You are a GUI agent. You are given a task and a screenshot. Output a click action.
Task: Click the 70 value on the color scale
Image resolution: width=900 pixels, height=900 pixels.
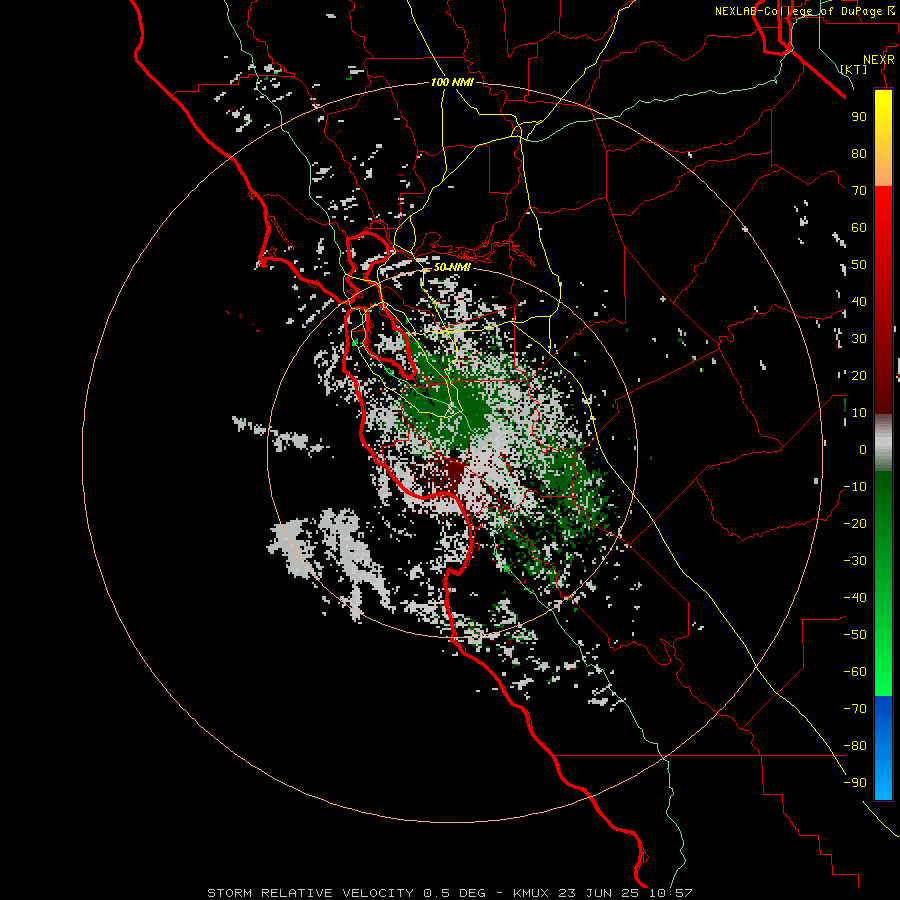[859, 191]
